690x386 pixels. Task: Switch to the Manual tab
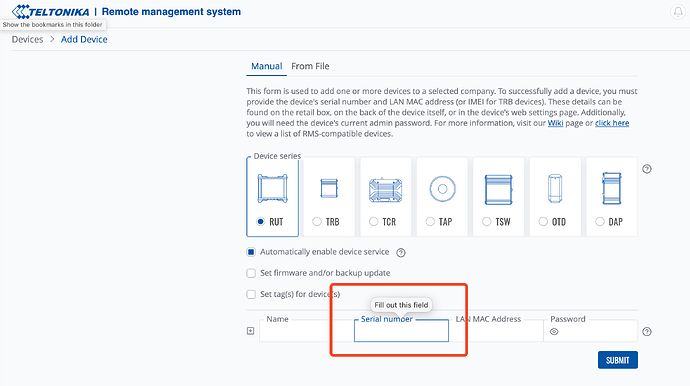[267, 66]
